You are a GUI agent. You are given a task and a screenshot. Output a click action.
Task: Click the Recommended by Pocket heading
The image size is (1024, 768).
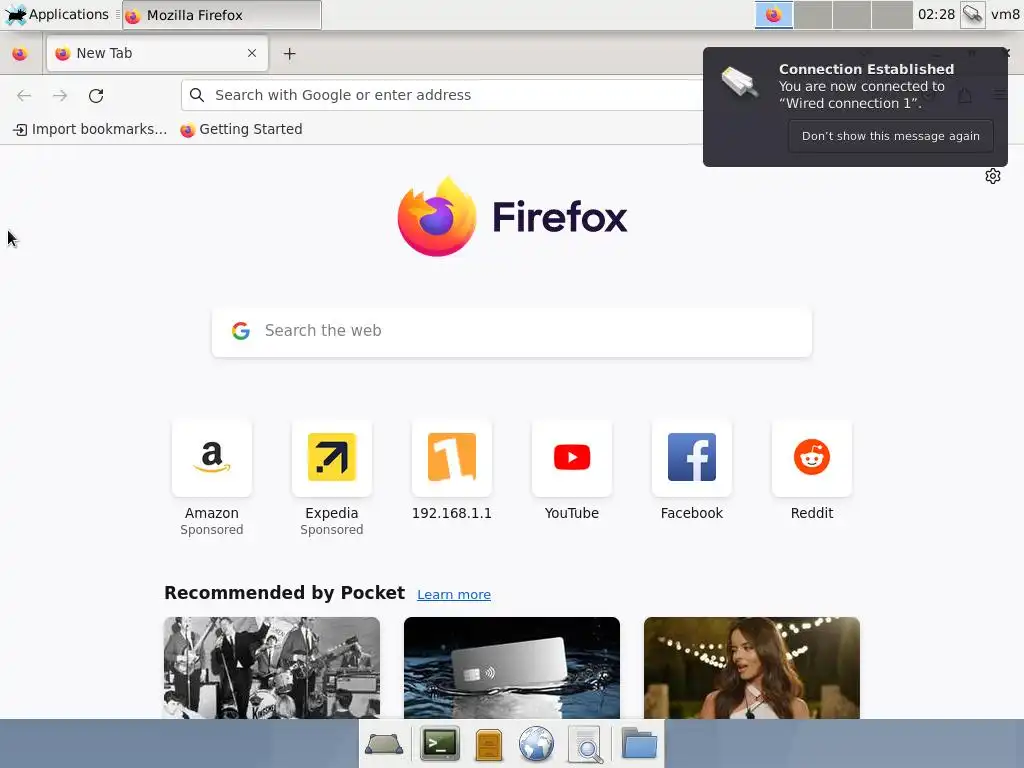[284, 592]
